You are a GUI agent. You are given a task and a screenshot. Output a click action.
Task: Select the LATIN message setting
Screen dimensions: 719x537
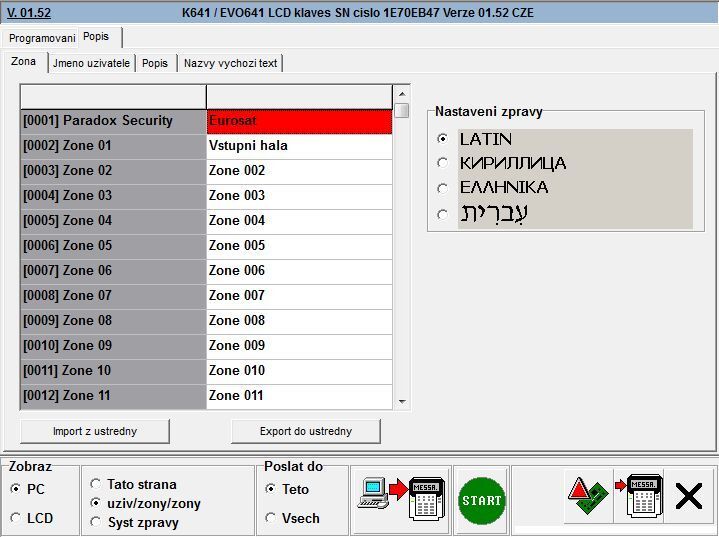pos(443,139)
